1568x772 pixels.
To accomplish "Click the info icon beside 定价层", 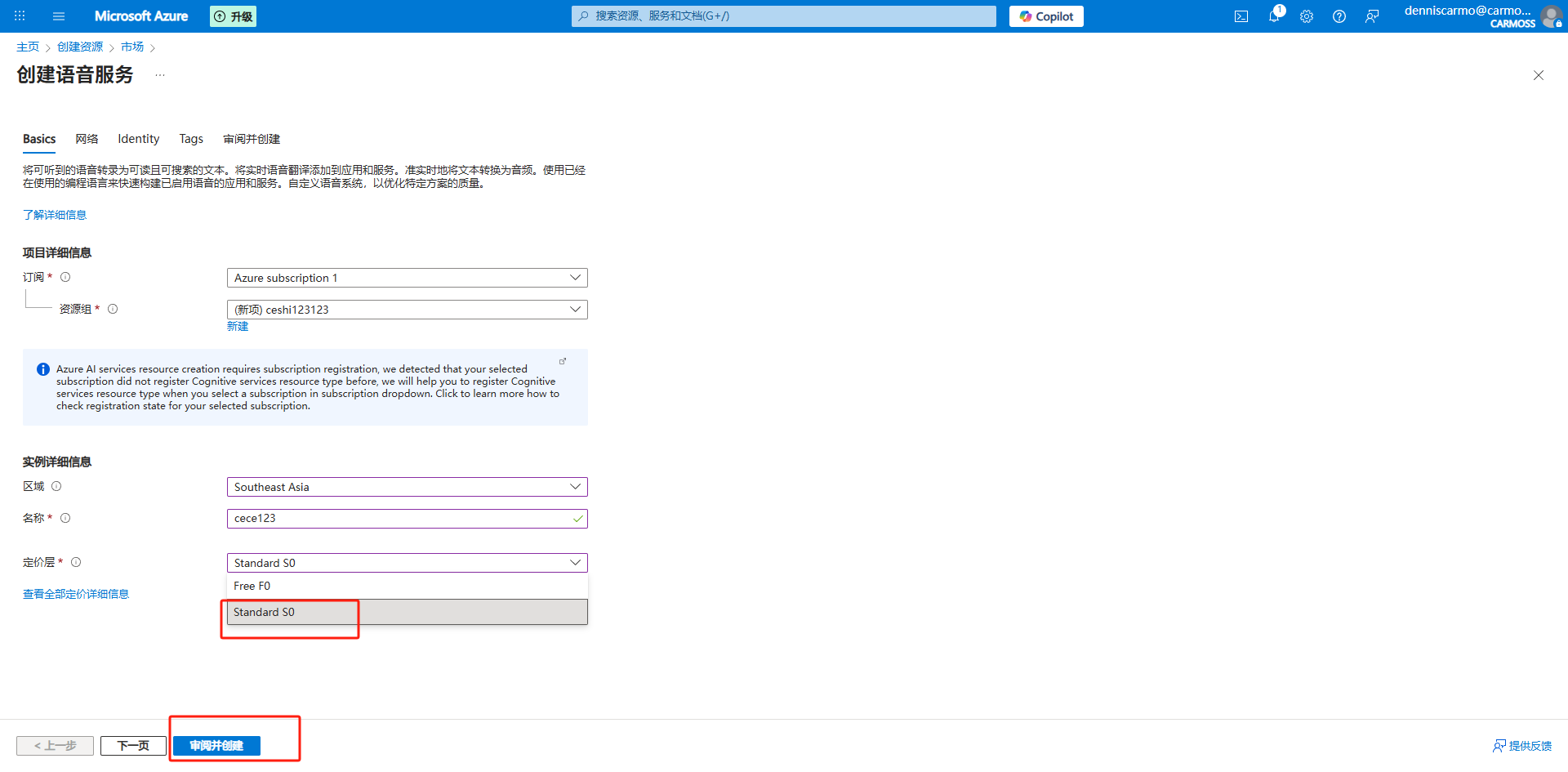I will [x=76, y=562].
